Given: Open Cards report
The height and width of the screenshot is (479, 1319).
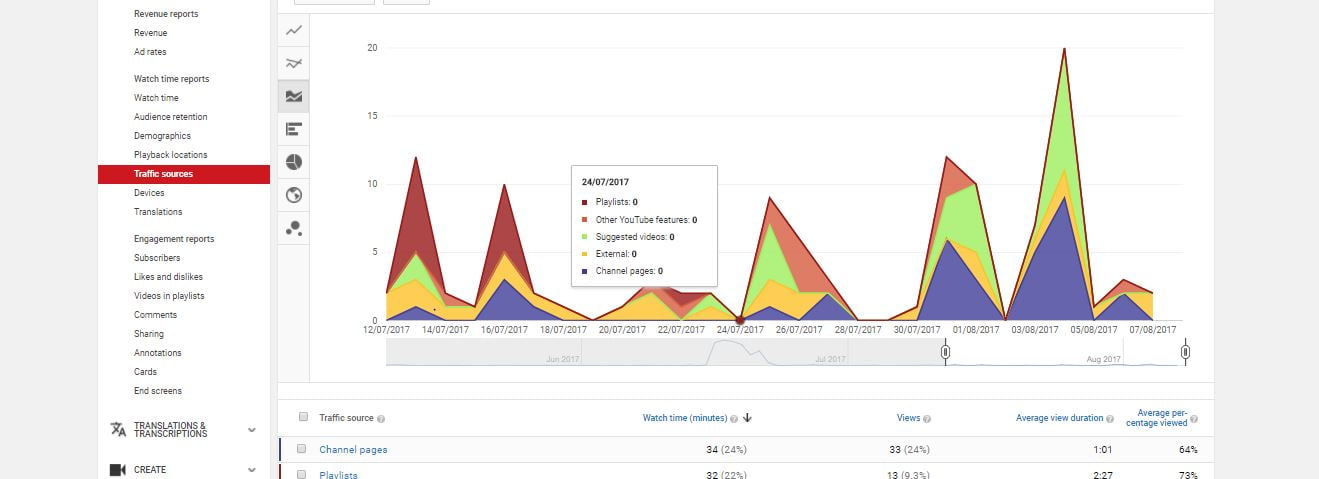Looking at the screenshot, I should 145,372.
